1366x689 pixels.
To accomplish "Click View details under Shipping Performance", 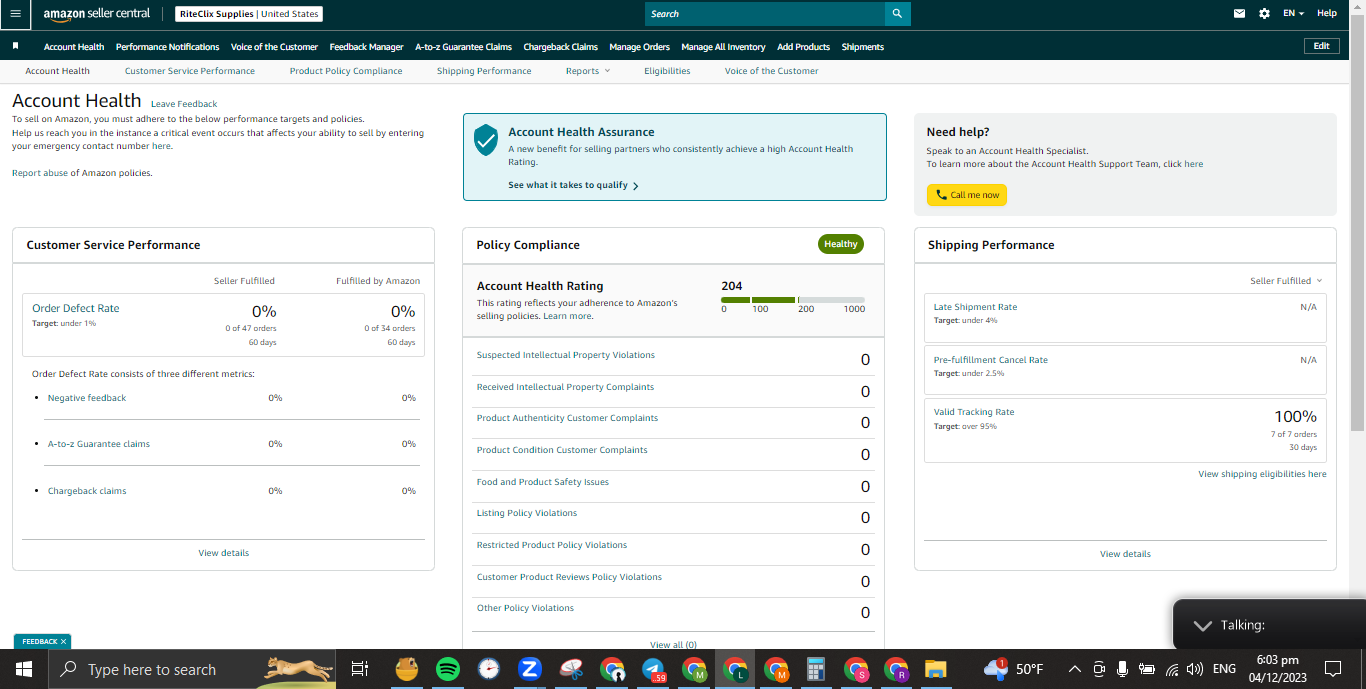I will tap(1125, 554).
